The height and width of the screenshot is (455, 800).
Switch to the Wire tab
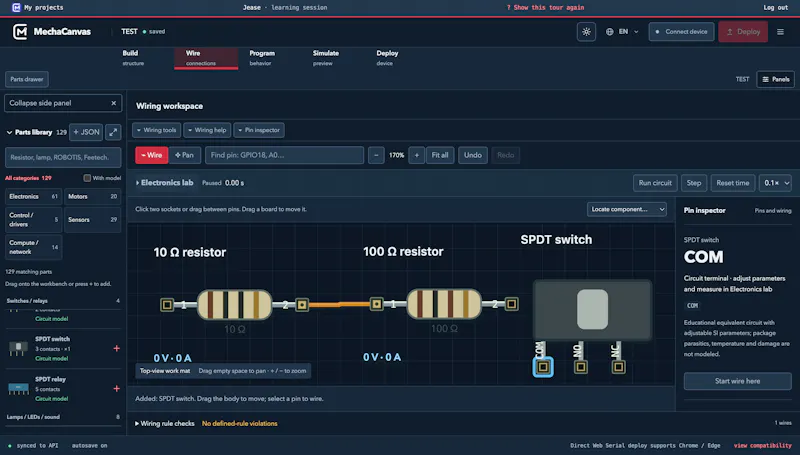(x=206, y=58)
